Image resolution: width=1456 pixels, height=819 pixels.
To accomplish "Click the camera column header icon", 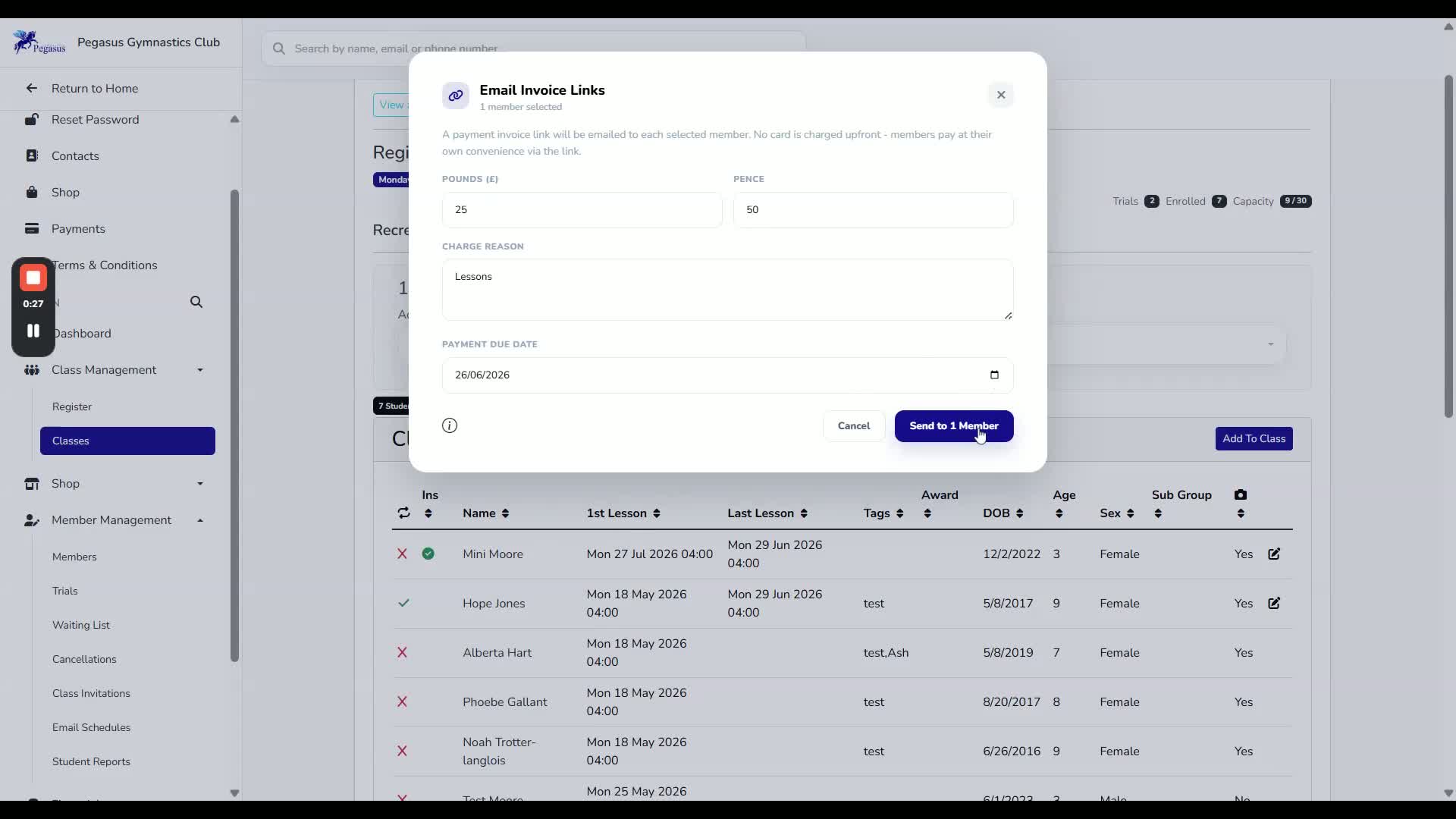I will pos(1241,495).
